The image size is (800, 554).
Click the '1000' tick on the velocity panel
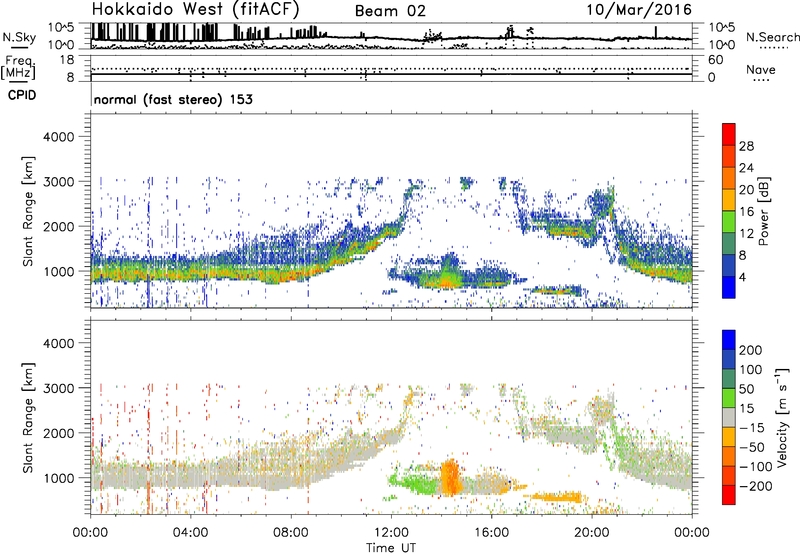(58, 478)
